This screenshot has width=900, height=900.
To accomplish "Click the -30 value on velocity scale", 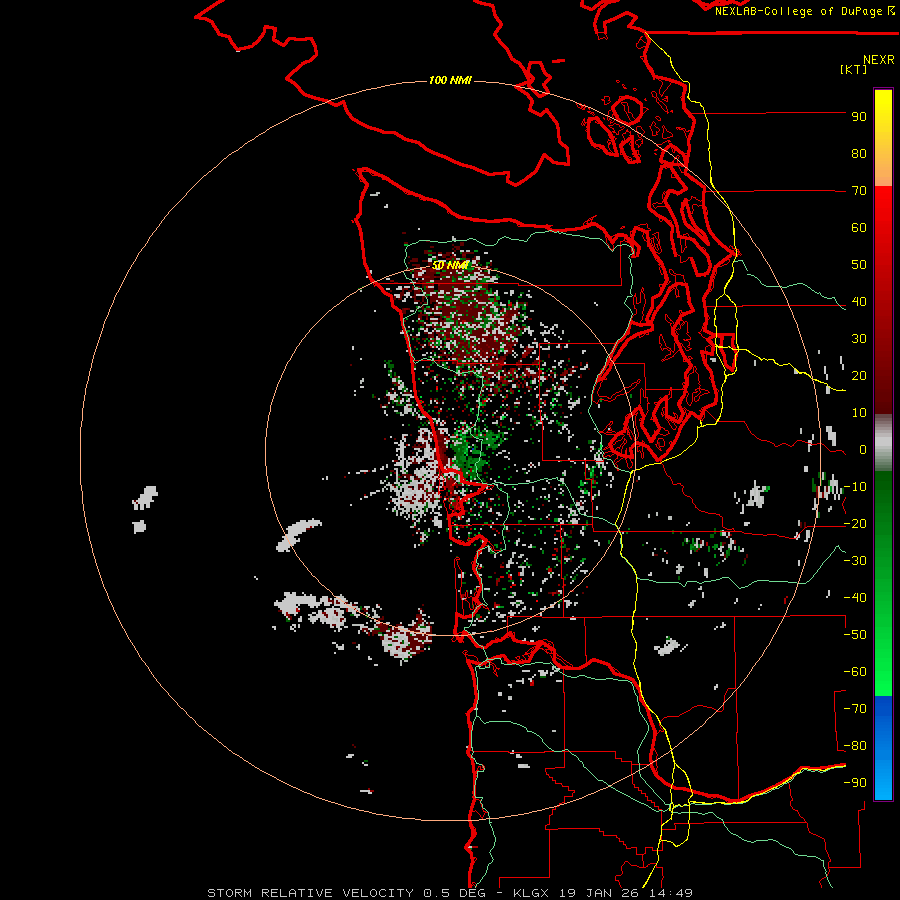I will [x=855, y=561].
